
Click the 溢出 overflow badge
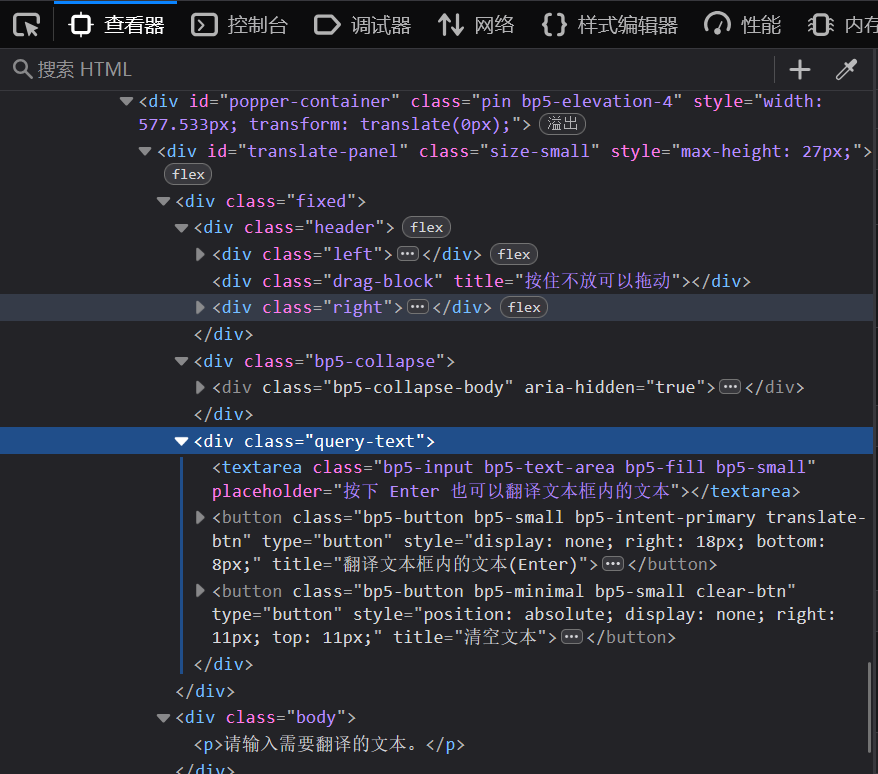pos(562,124)
